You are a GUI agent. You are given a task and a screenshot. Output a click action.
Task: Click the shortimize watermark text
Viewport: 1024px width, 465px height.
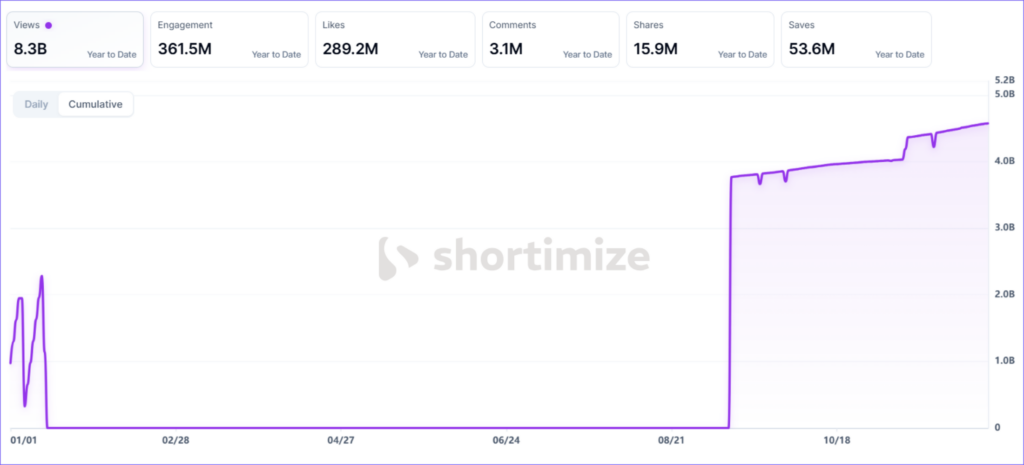click(x=541, y=257)
